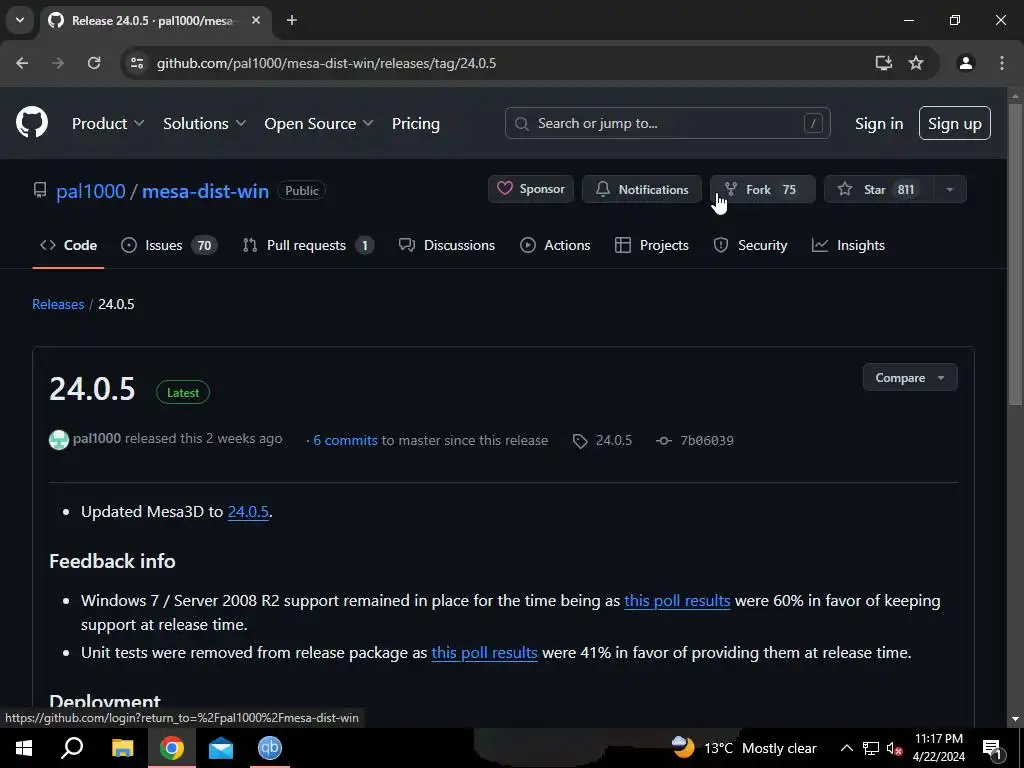Click the Sign up button
The height and width of the screenshot is (768, 1024).
point(954,123)
